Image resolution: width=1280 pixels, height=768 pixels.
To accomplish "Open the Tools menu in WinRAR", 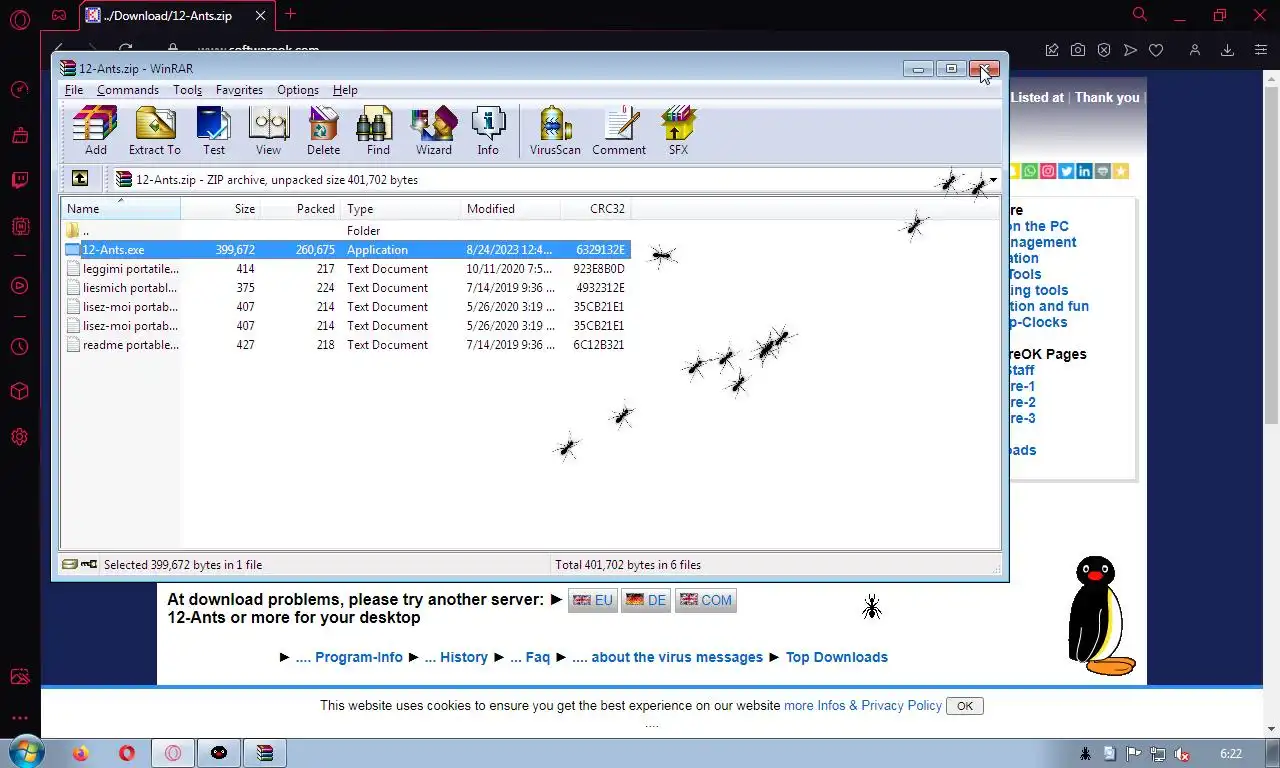I will click(187, 90).
